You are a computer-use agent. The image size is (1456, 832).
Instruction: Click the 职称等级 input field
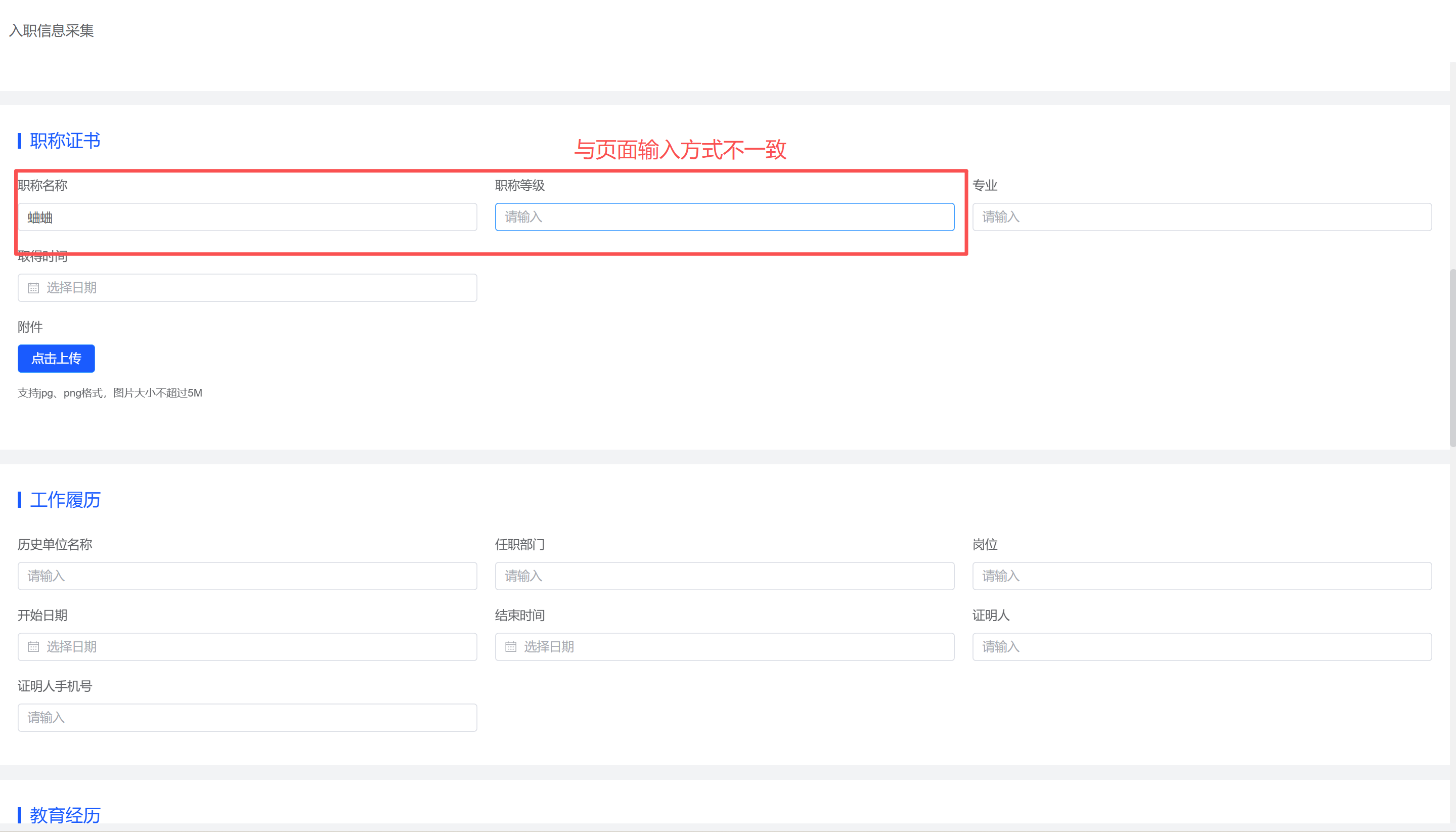tap(724, 217)
